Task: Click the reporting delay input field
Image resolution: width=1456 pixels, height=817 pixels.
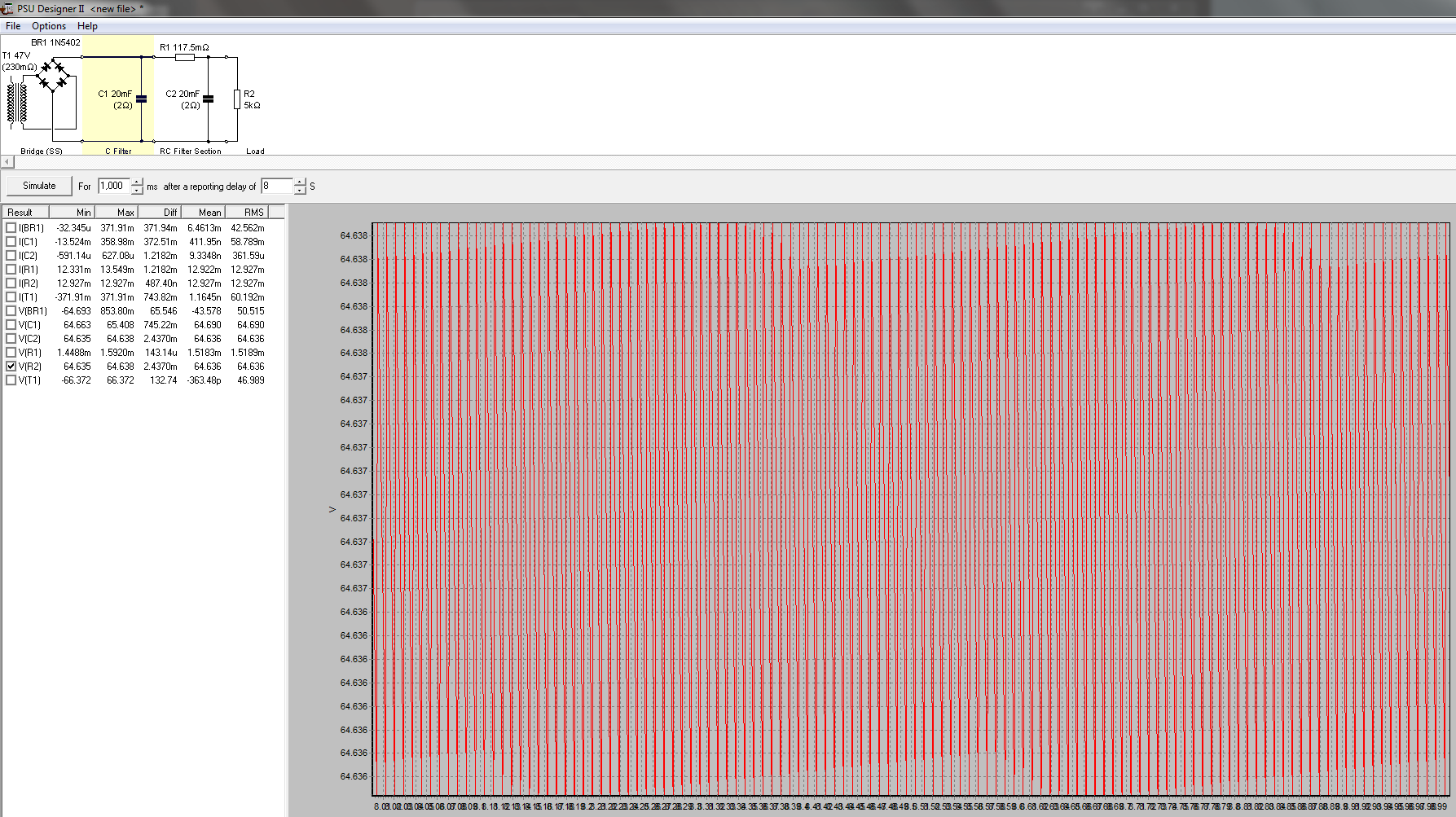Action: [276, 186]
